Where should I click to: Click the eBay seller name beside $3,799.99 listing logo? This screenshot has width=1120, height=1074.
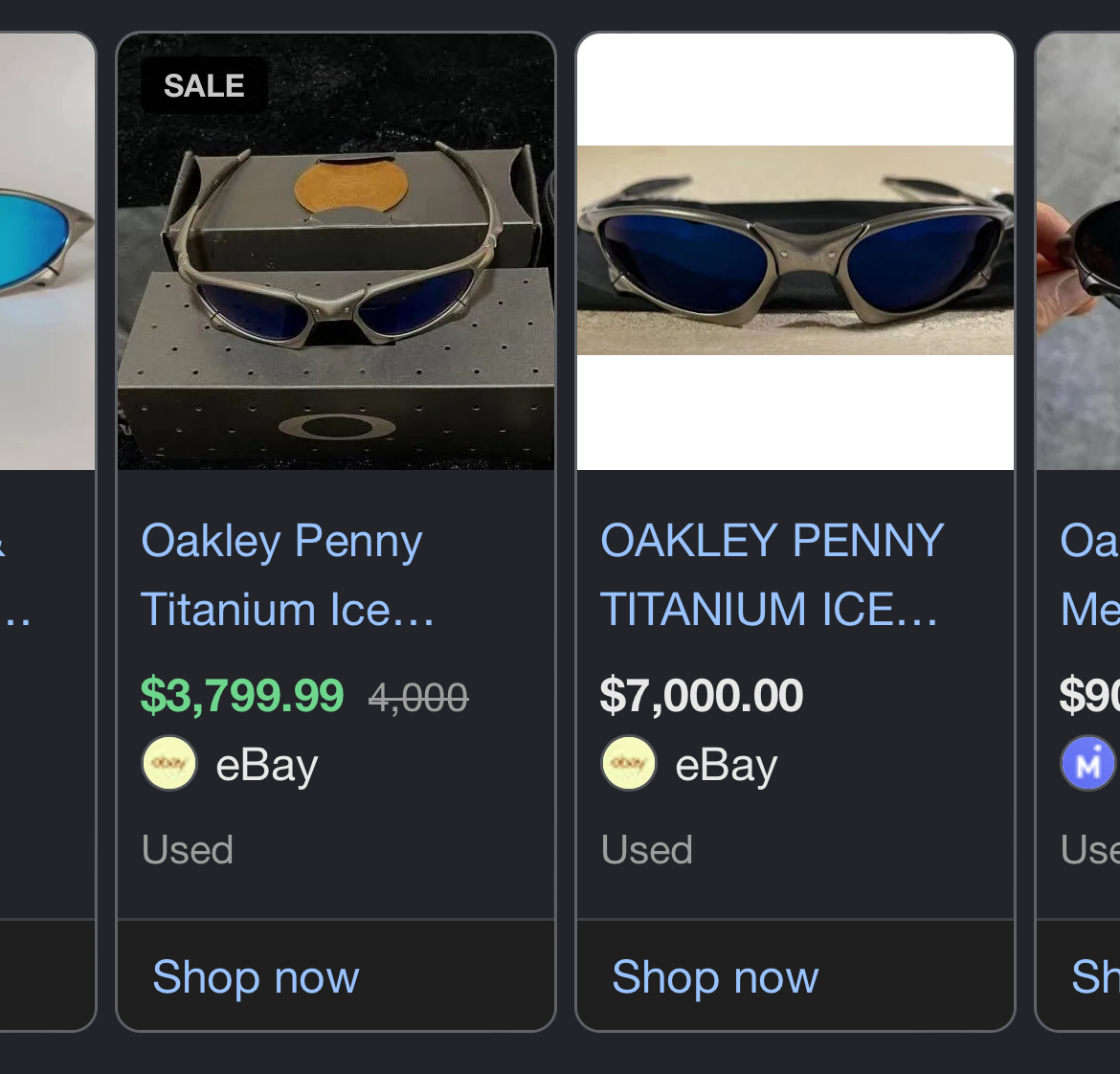point(267,765)
